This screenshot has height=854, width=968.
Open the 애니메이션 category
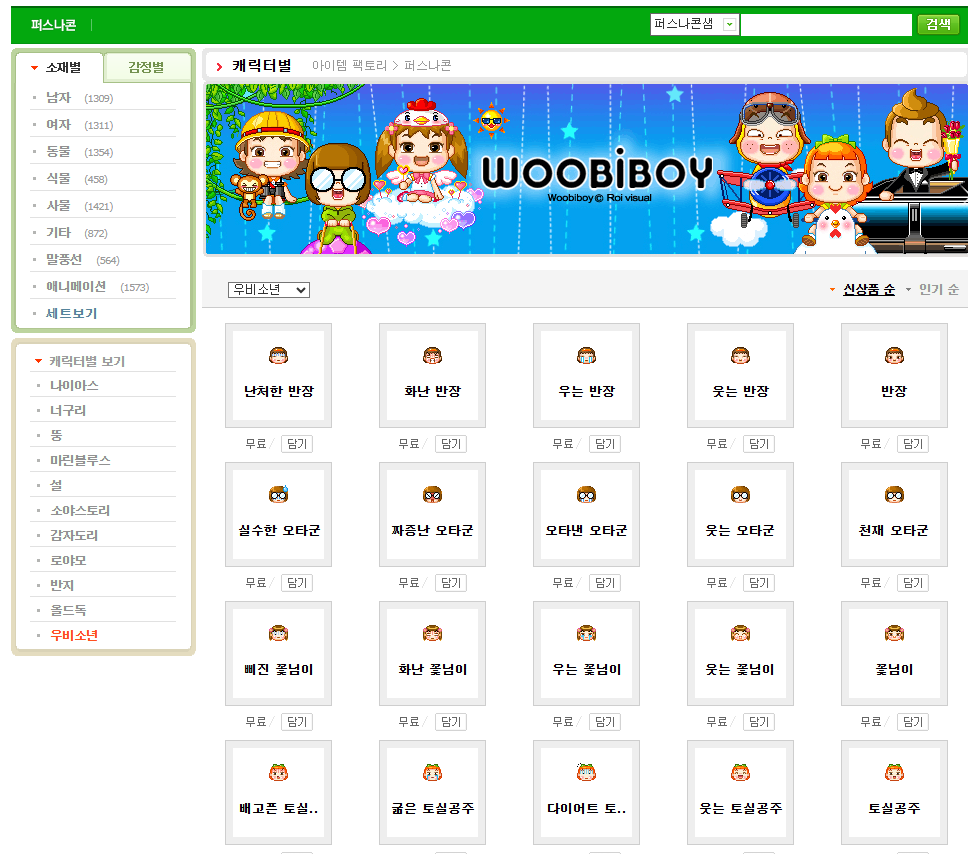coord(76,287)
